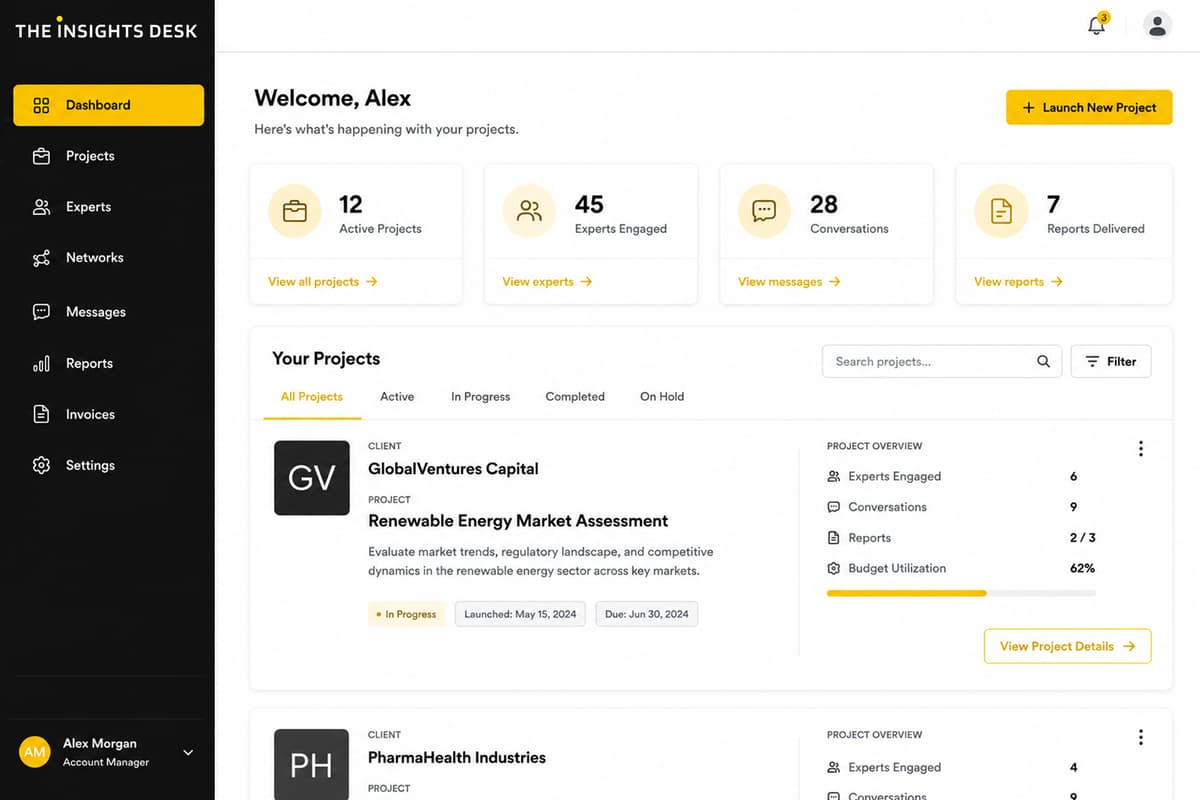Click Reports icon in GlobalVentures overview
Viewport: 1200px width, 800px height.
[834, 538]
